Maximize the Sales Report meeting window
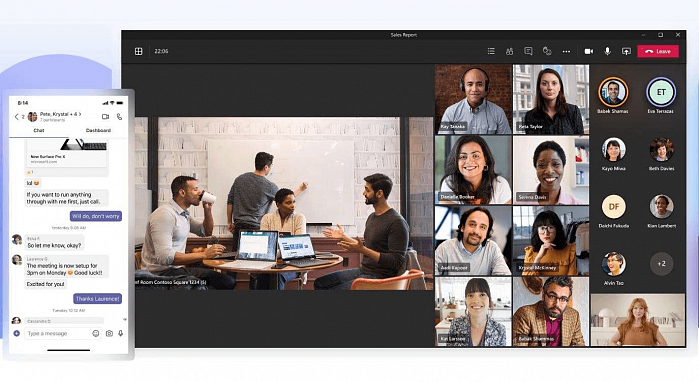 coord(660,35)
